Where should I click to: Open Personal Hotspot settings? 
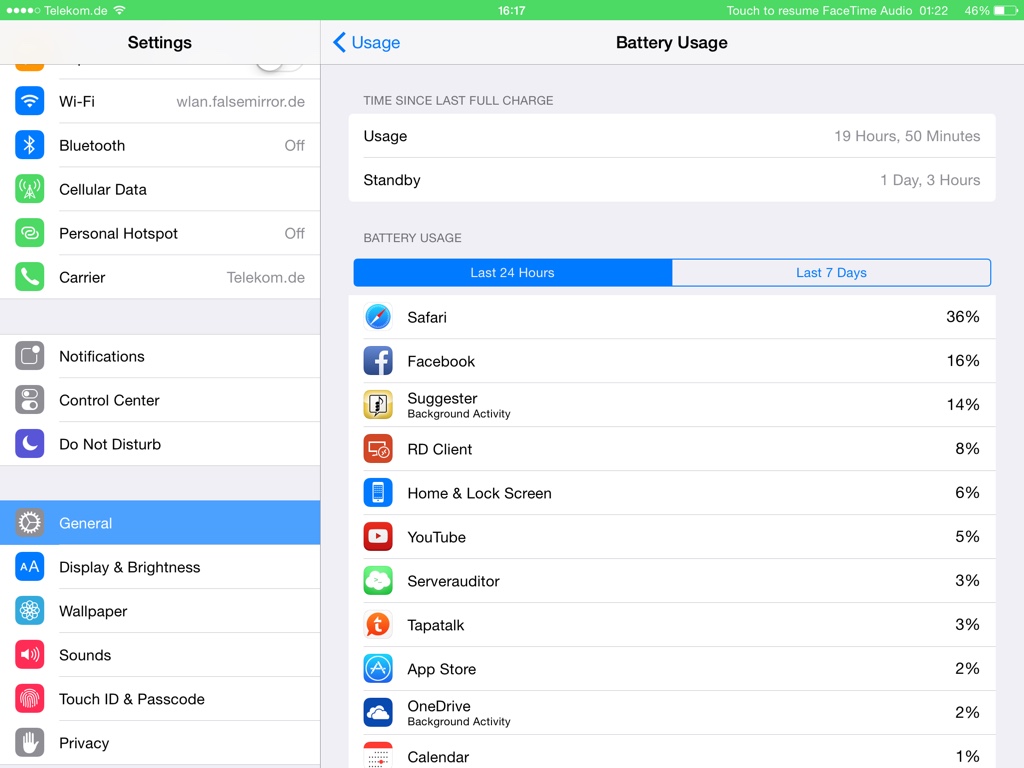pyautogui.click(x=160, y=233)
